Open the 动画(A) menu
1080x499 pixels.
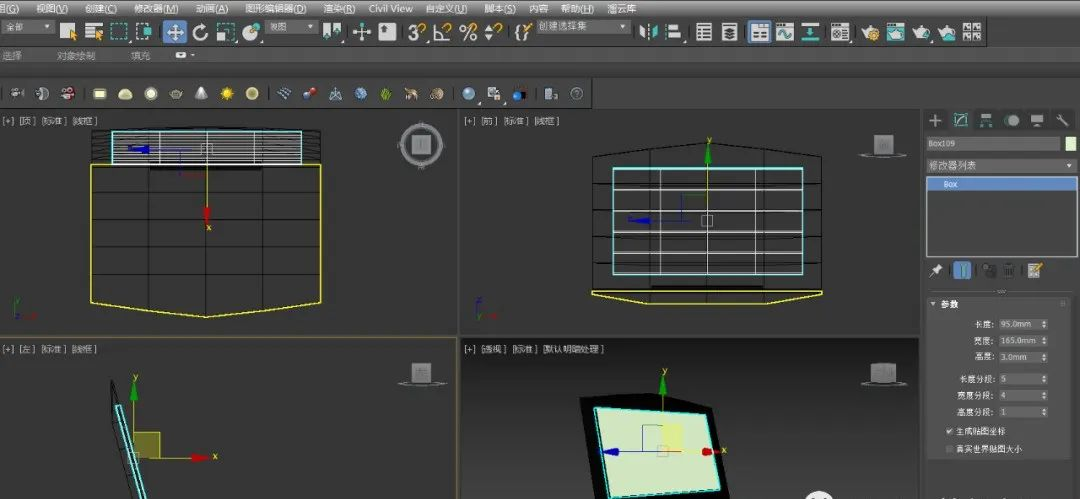212,8
